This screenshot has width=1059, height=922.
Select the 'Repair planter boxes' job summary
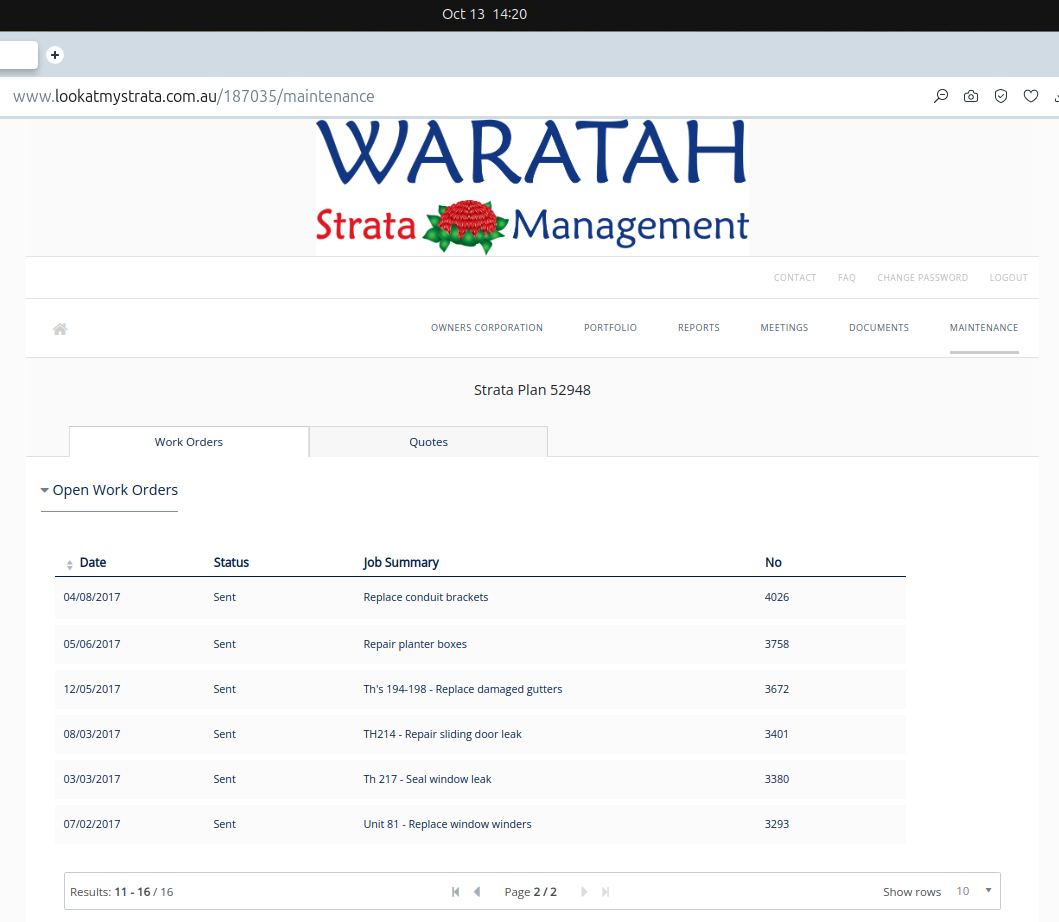pyautogui.click(x=415, y=644)
